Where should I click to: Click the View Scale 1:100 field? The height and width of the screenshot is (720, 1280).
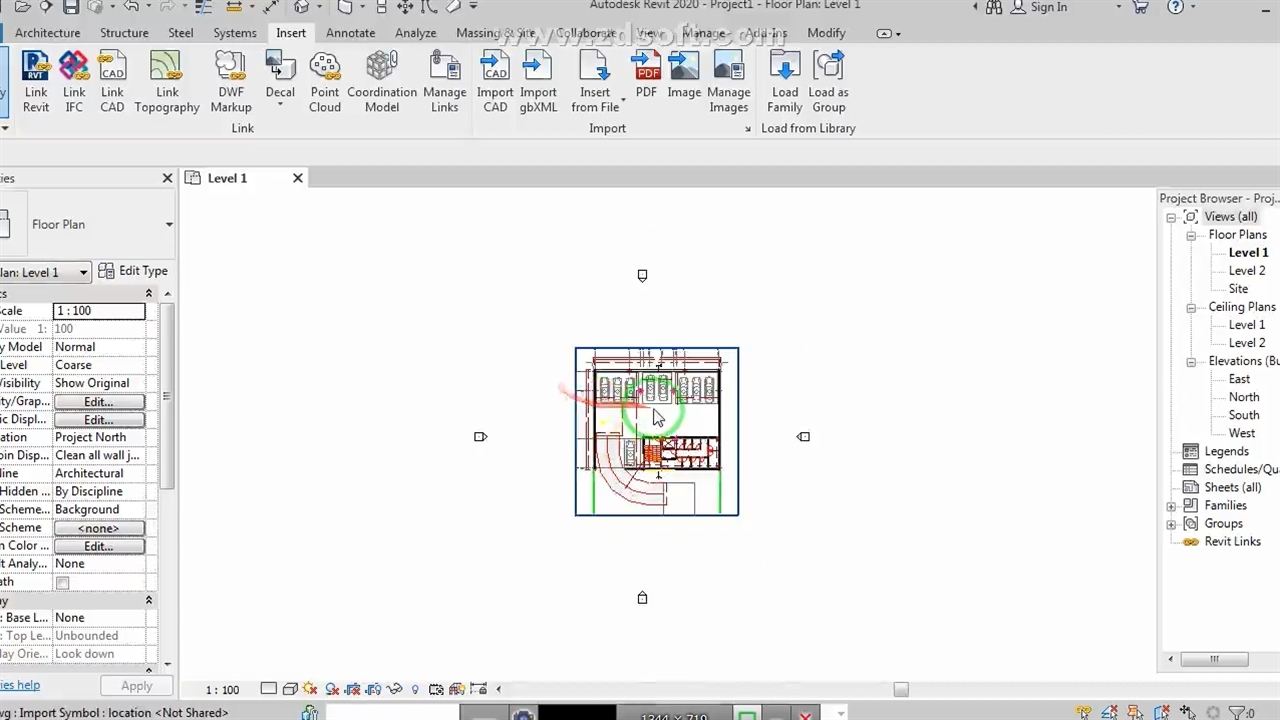[98, 311]
